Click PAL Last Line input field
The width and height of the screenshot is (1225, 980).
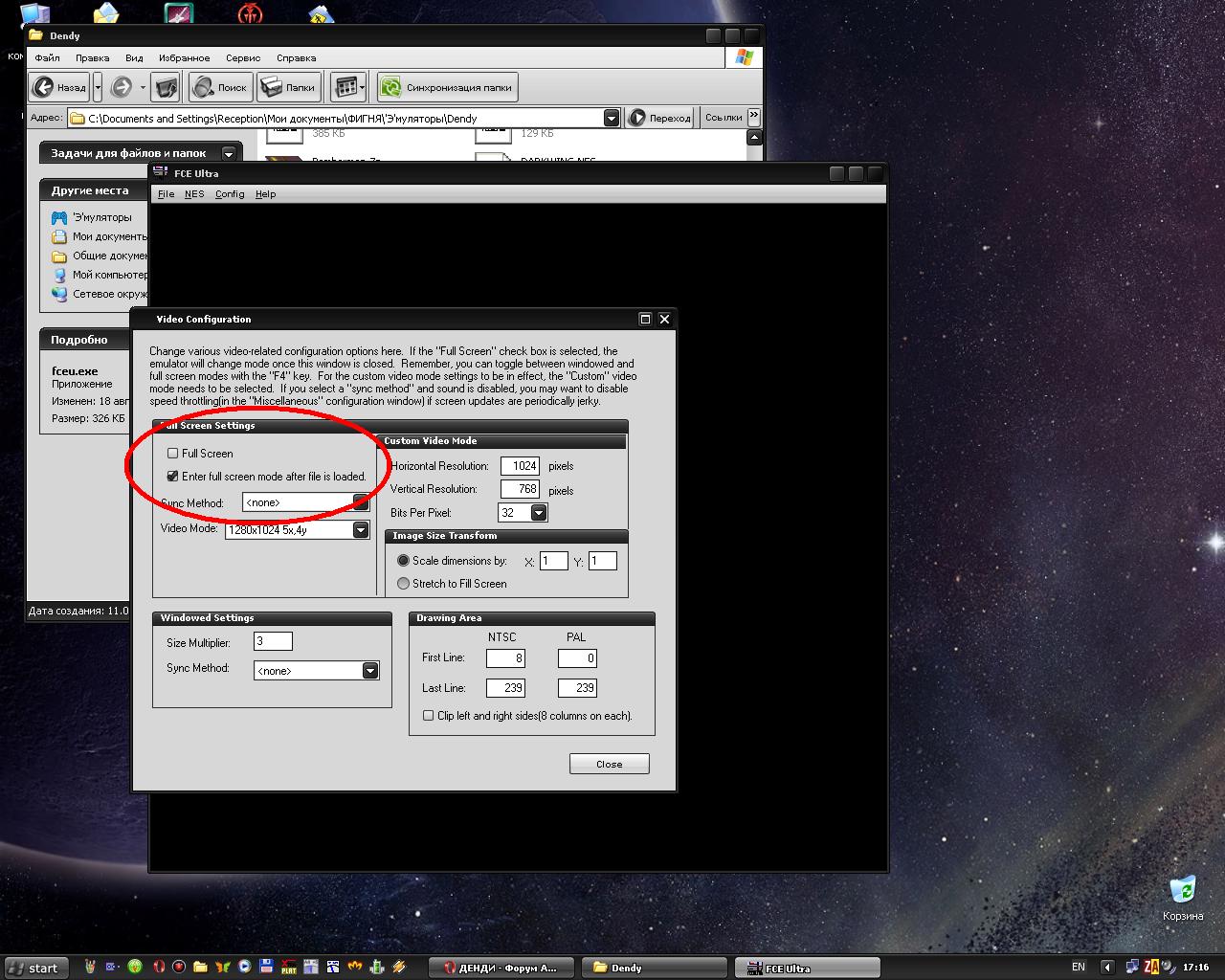tap(577, 688)
